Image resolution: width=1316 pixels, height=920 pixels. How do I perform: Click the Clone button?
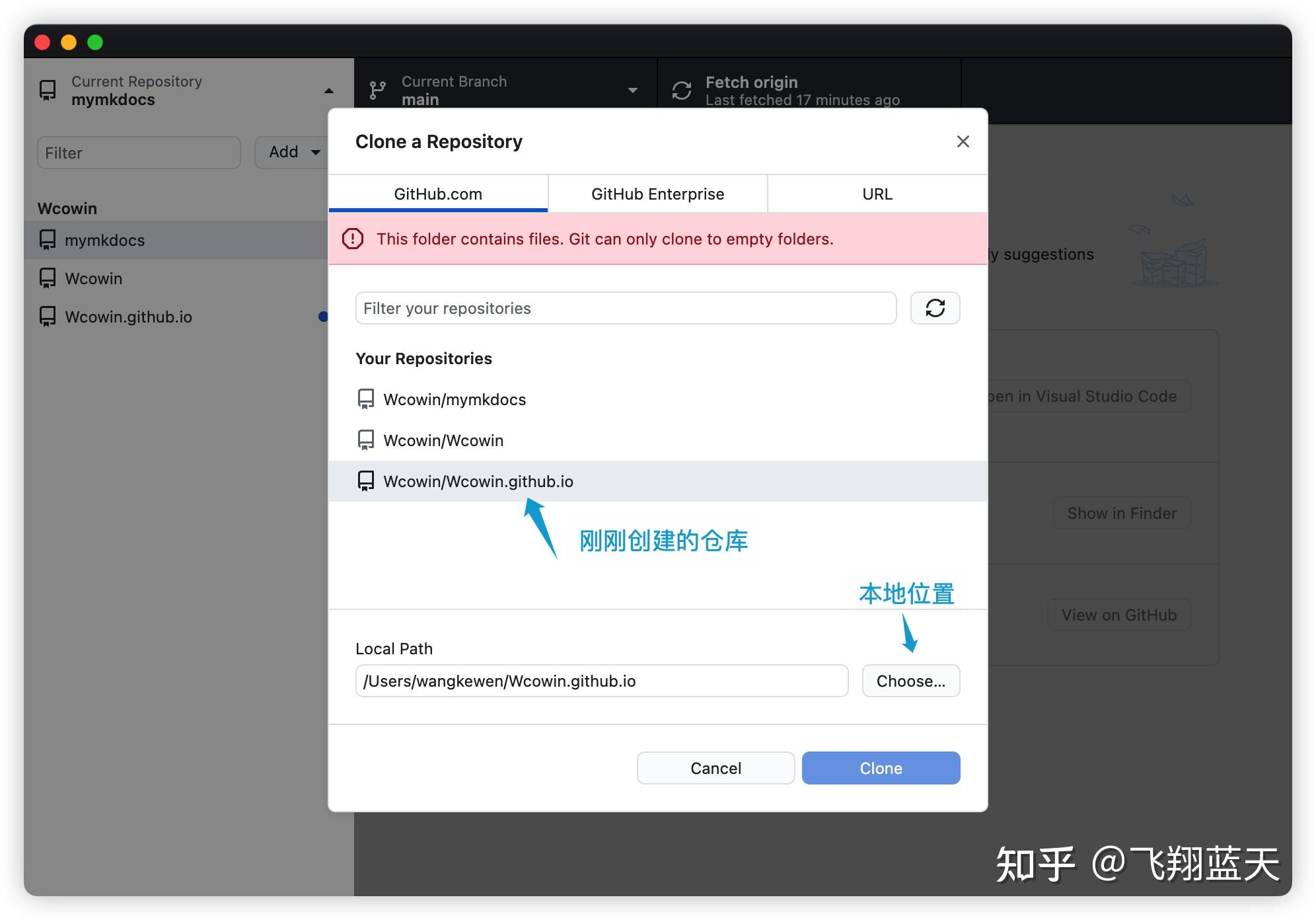880,767
